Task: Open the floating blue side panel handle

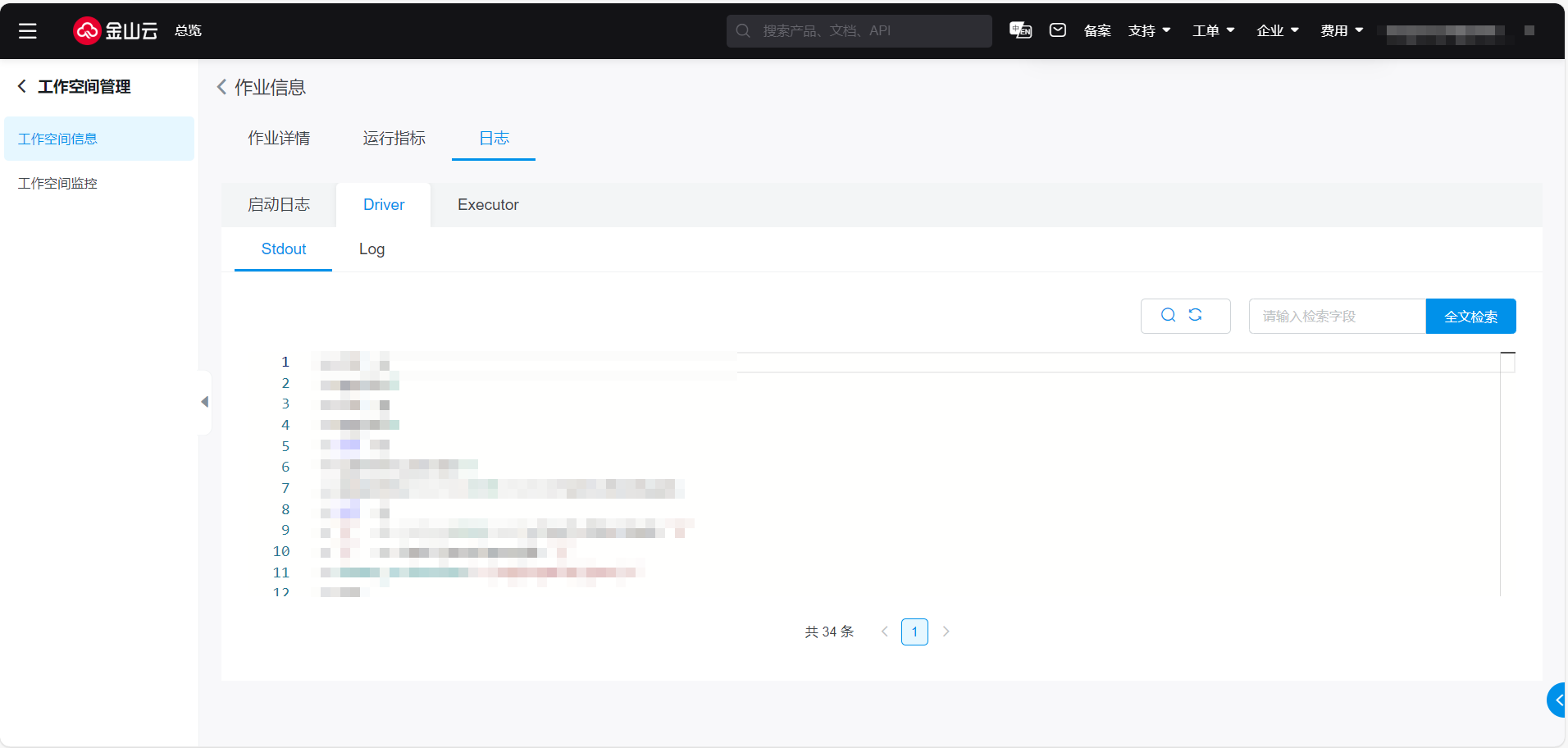Action: tap(1557, 700)
